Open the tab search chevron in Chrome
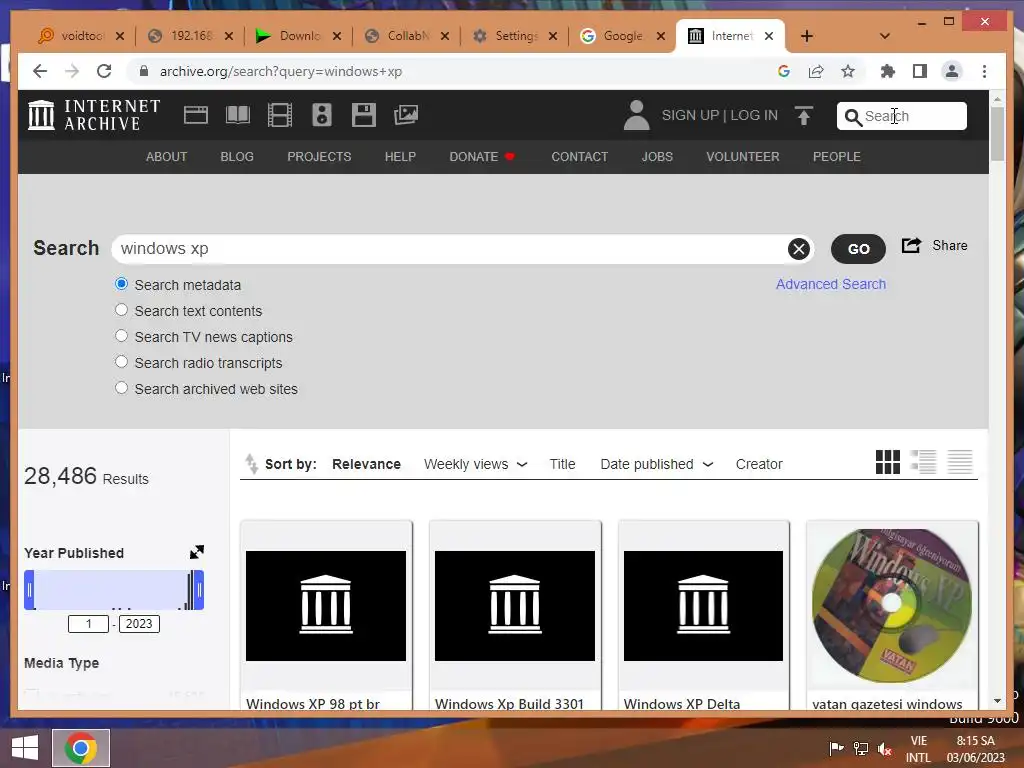 click(884, 36)
